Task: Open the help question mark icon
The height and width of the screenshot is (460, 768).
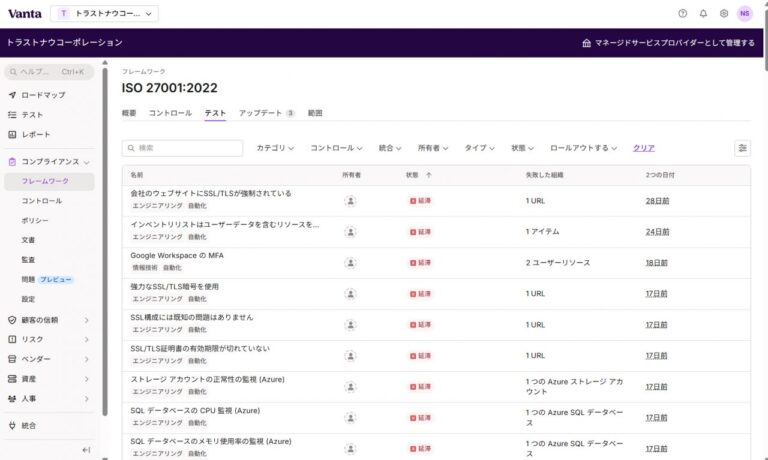Action: 682,14
